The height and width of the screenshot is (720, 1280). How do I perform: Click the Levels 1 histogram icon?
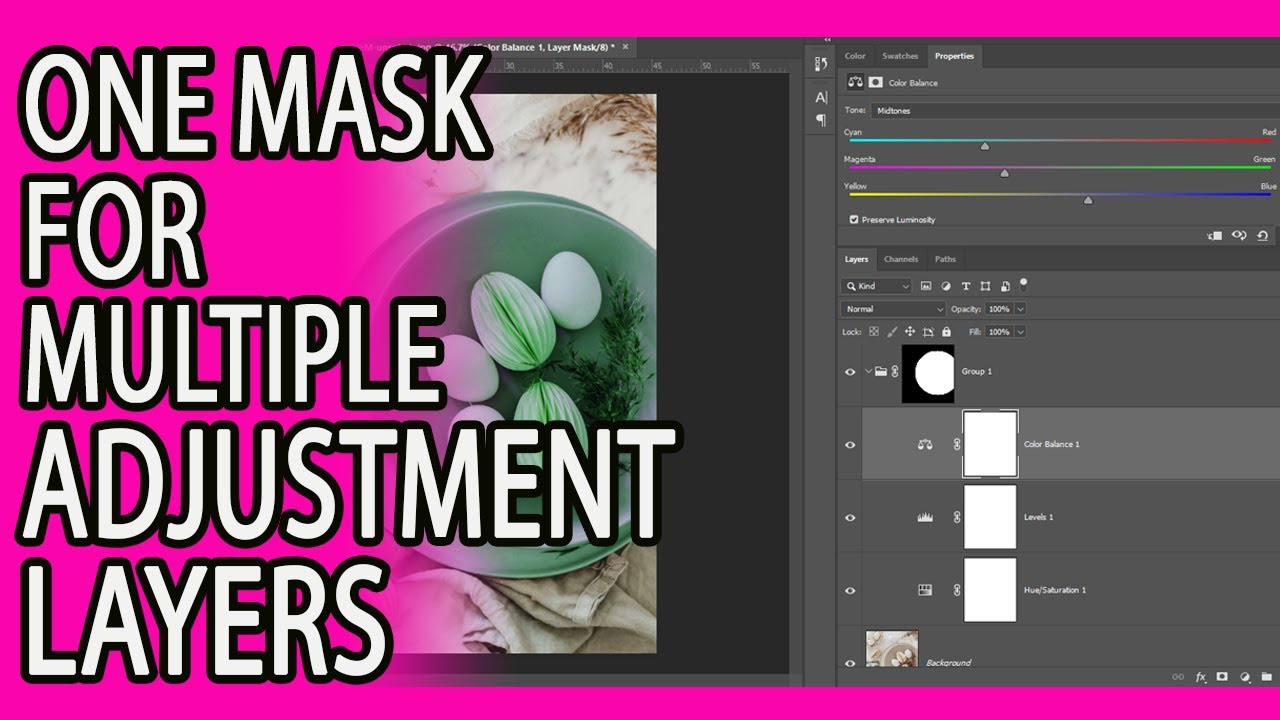pyautogui.click(x=925, y=517)
